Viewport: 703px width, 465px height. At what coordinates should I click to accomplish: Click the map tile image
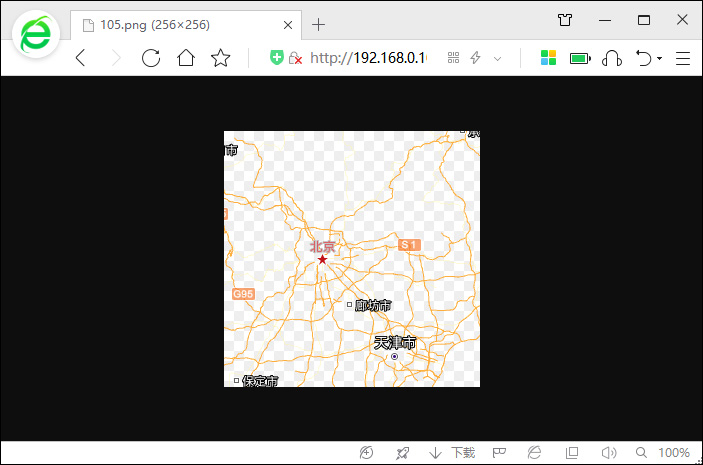[352, 259]
